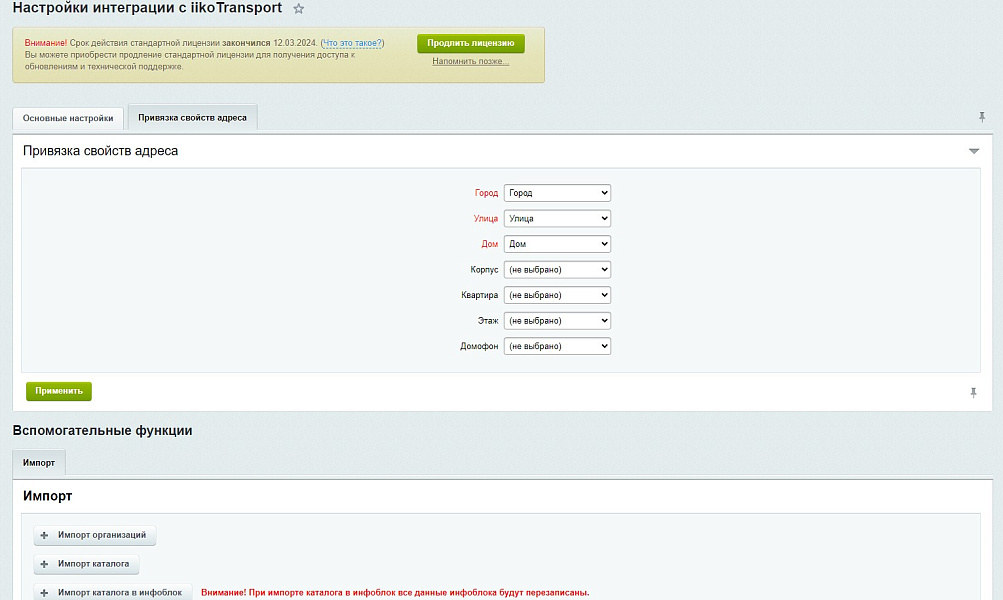
Task: Open the Что это такое? help link
Action: [x=350, y=42]
